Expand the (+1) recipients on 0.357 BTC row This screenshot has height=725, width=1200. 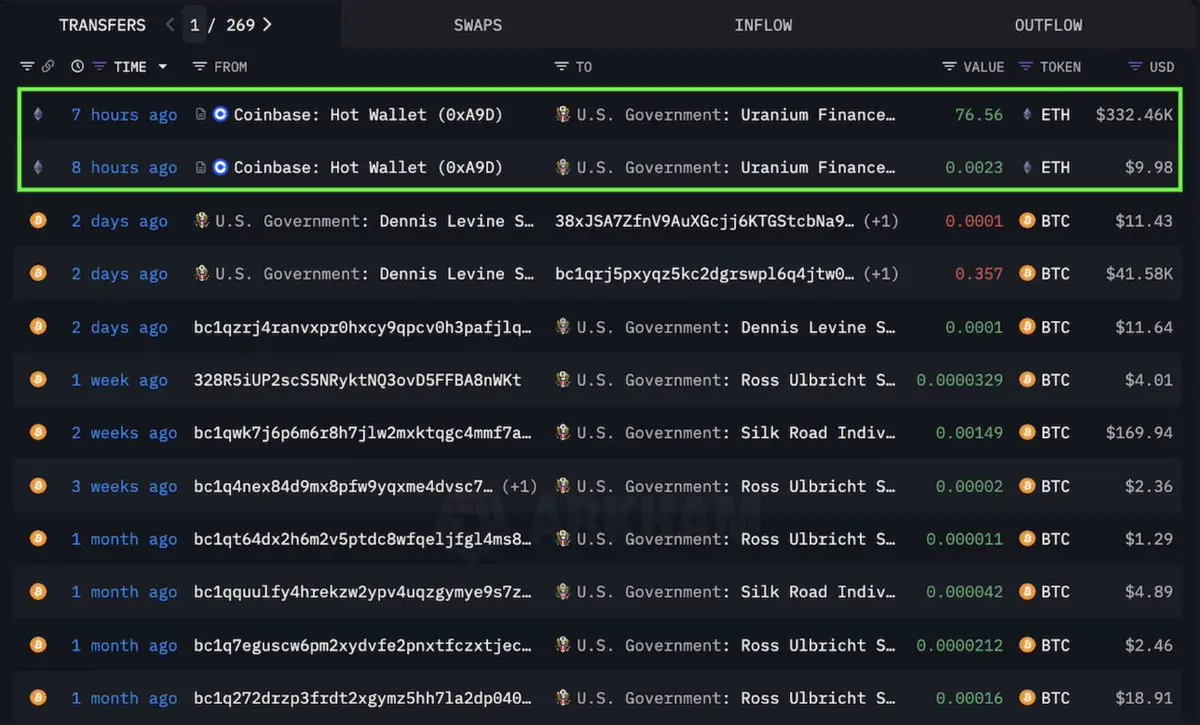(x=881, y=274)
